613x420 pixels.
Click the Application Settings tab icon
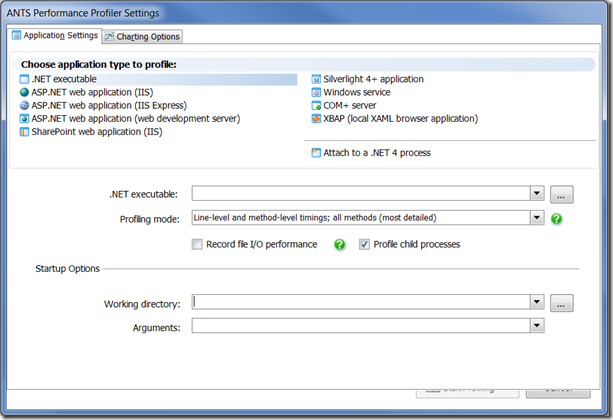click(x=16, y=35)
